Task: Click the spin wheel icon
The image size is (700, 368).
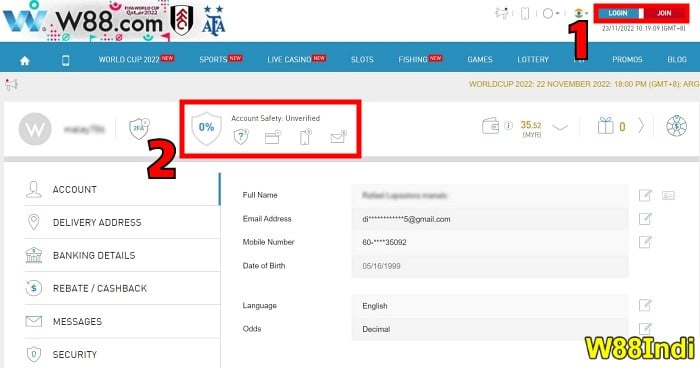Action: [676, 126]
